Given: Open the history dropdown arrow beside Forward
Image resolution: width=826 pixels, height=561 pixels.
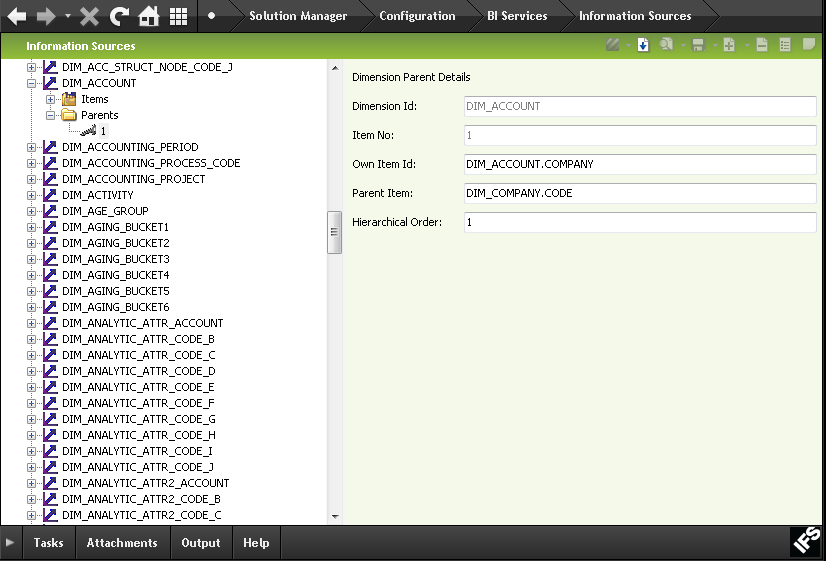Looking at the screenshot, I should click(x=67, y=17).
